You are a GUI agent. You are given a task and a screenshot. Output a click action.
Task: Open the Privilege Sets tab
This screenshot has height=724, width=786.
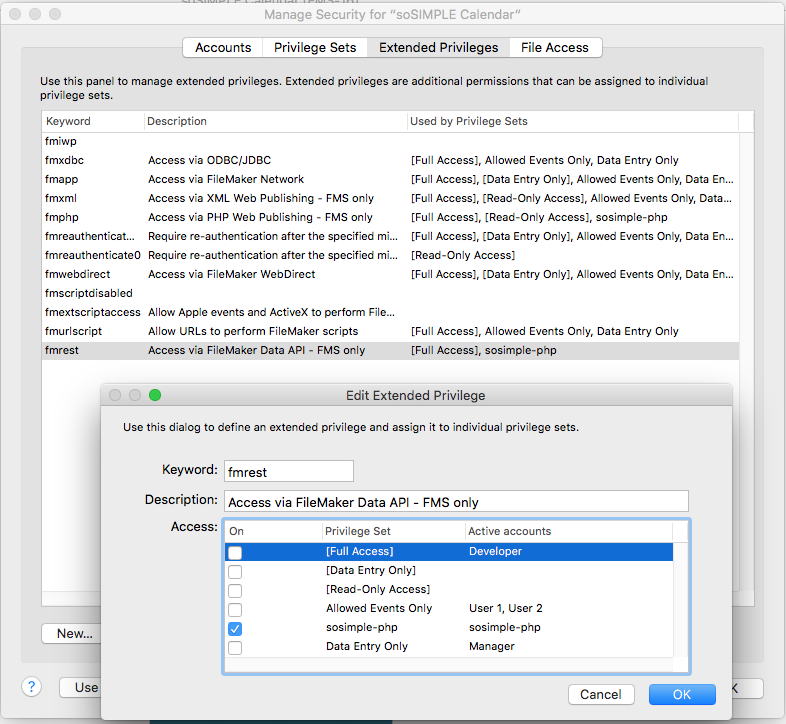coord(315,48)
